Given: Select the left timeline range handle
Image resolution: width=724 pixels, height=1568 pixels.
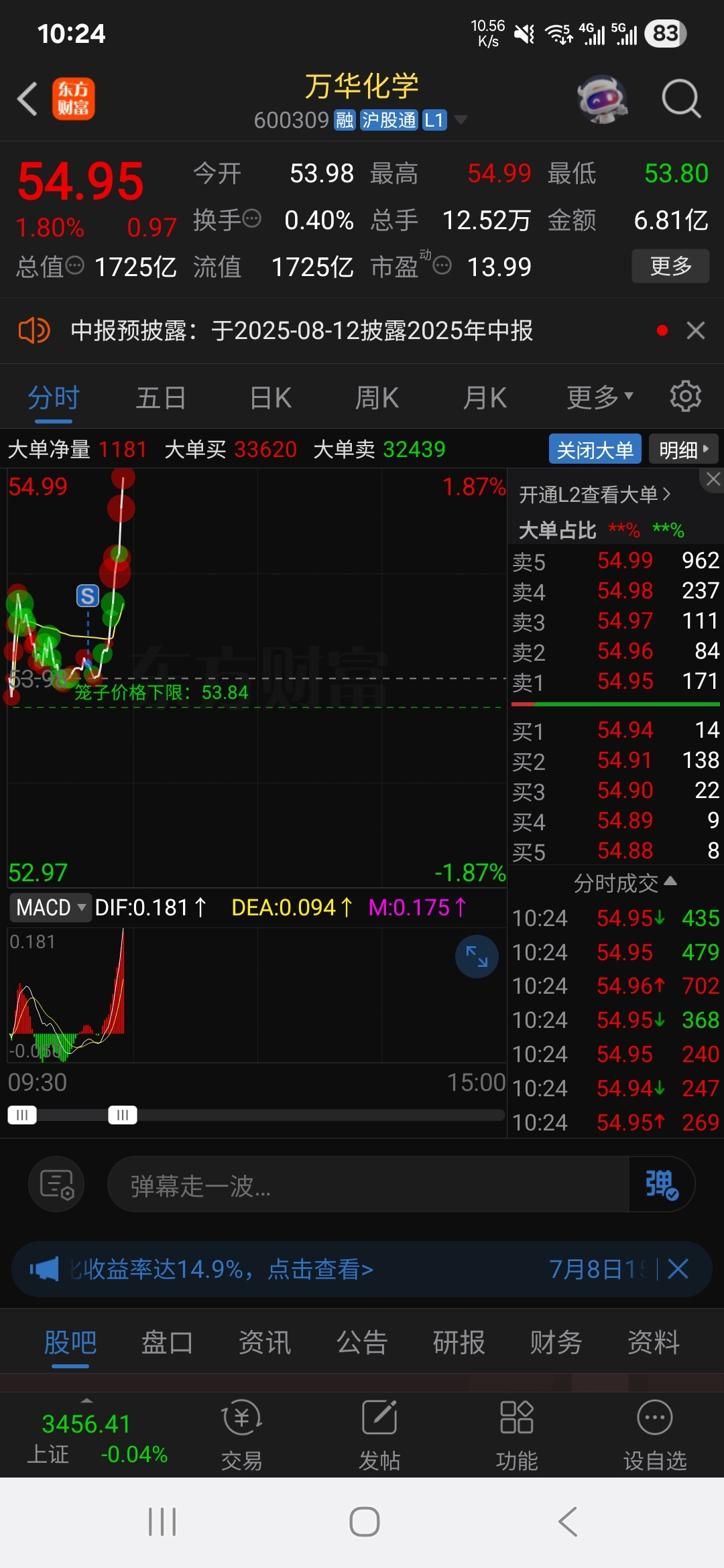Looking at the screenshot, I should click(22, 1115).
